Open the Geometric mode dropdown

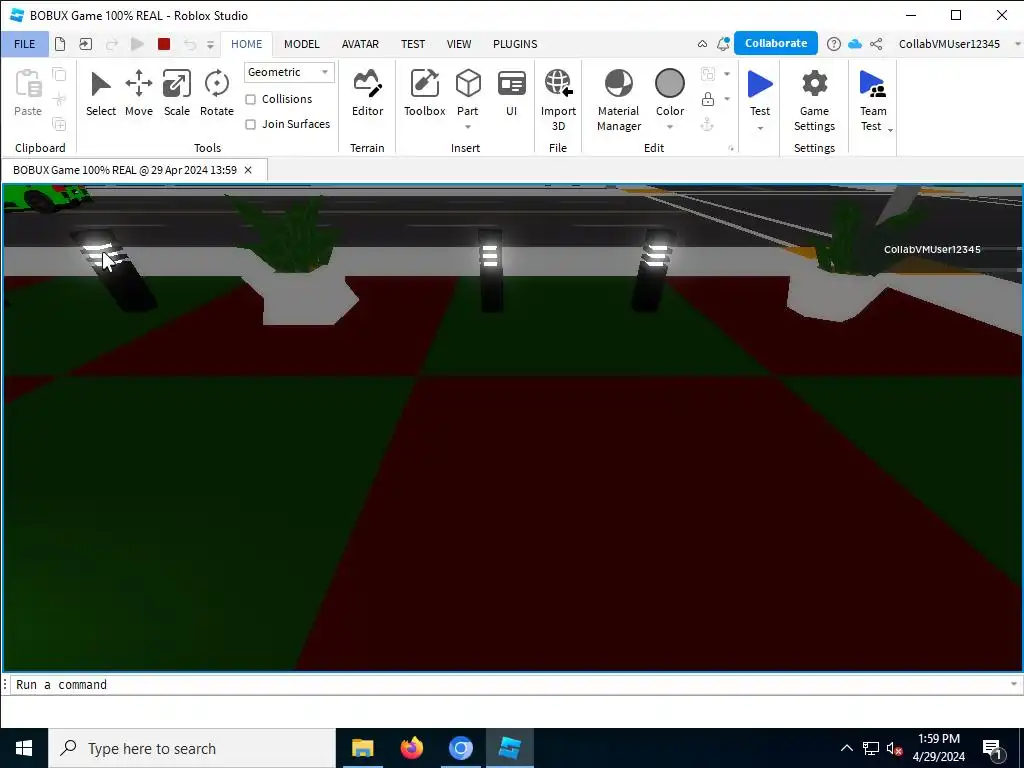[289, 72]
